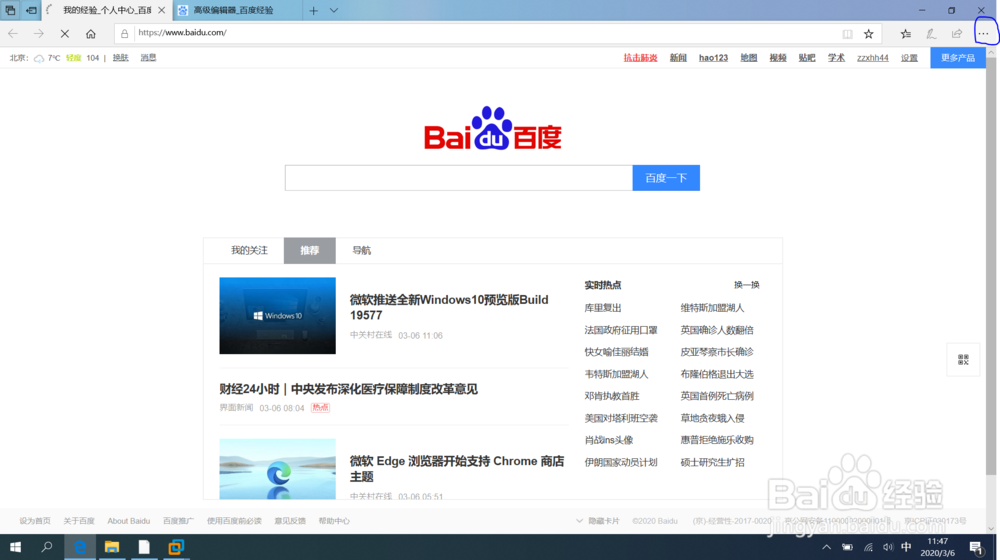Image resolution: width=1000 pixels, height=560 pixels.
Task: Collapse cards with 隐藏卡片 chevron
Action: pos(579,521)
